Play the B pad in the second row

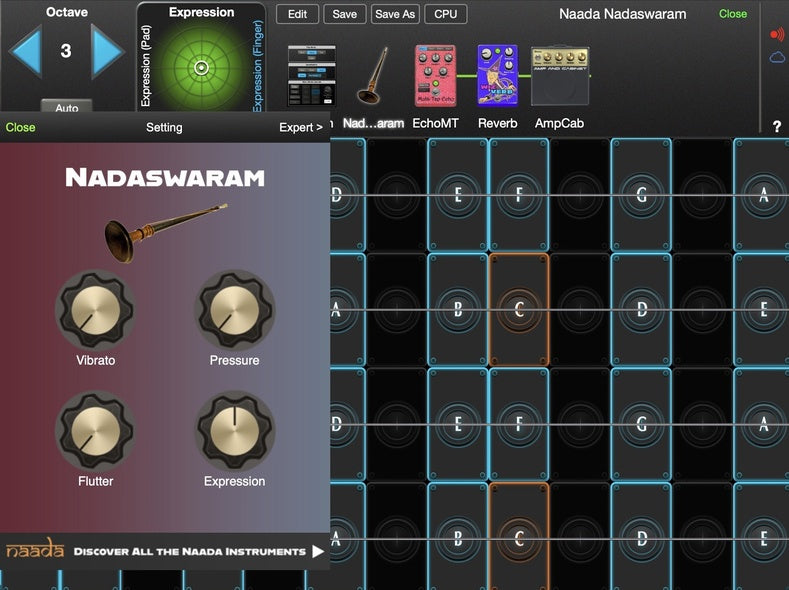[x=457, y=309]
